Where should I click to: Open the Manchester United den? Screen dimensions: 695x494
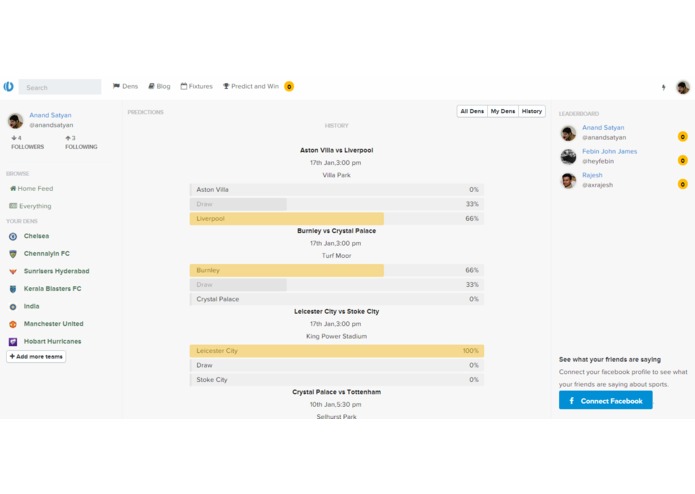point(54,324)
